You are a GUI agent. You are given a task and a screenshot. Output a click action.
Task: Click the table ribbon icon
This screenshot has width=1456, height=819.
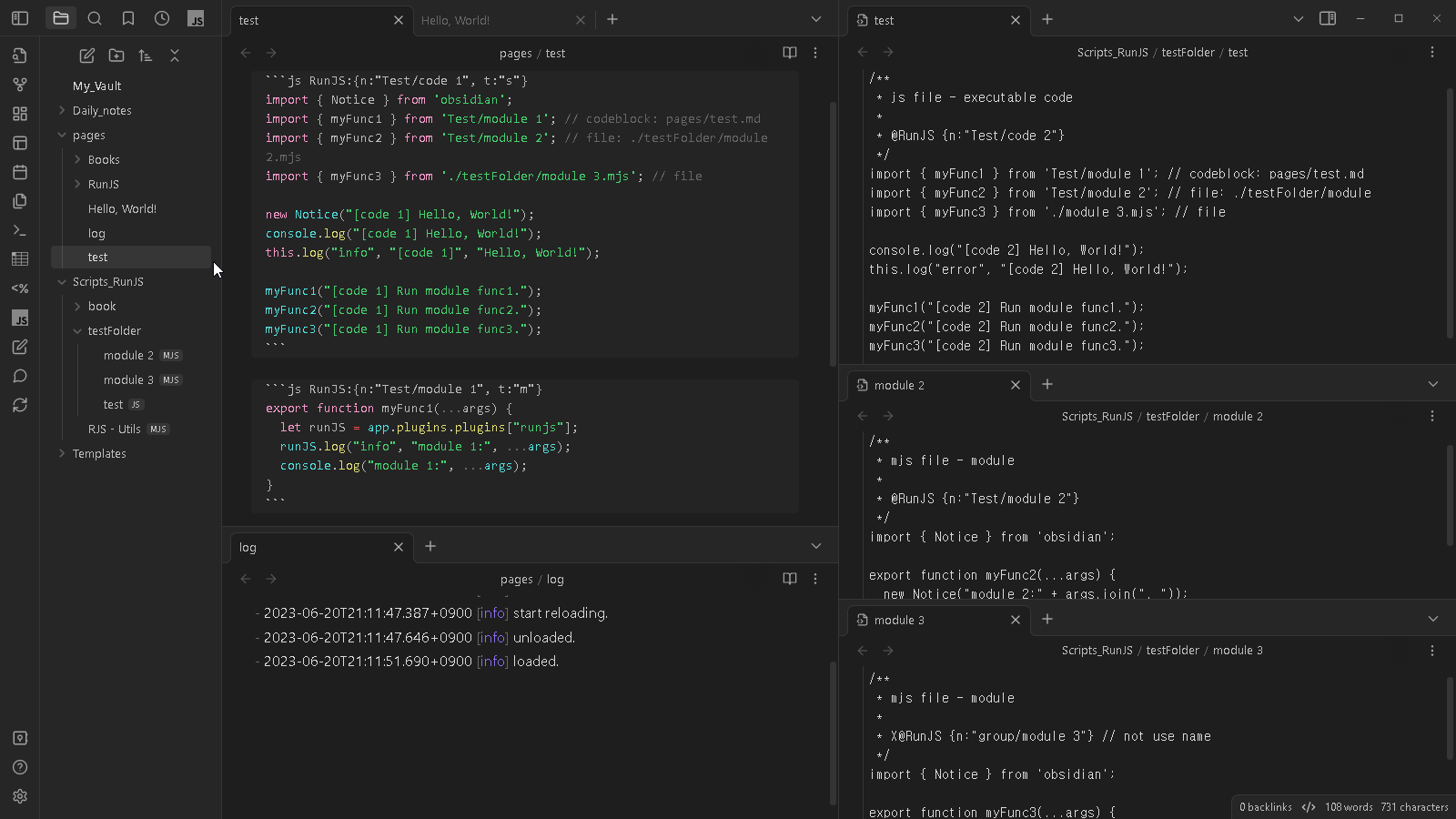pyautogui.click(x=20, y=259)
